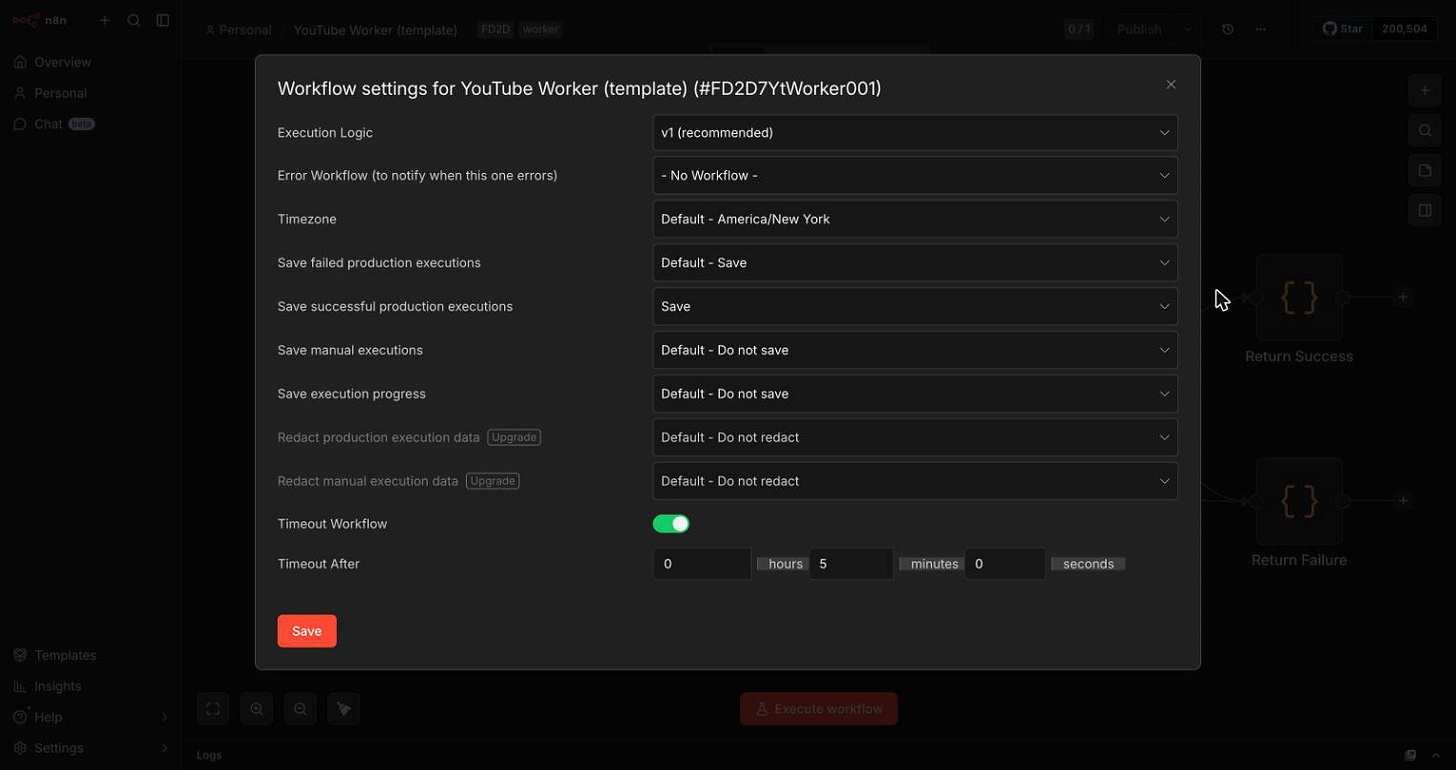The image size is (1456, 770).
Task: Open Insights in sidebar
Action: click(x=90, y=686)
